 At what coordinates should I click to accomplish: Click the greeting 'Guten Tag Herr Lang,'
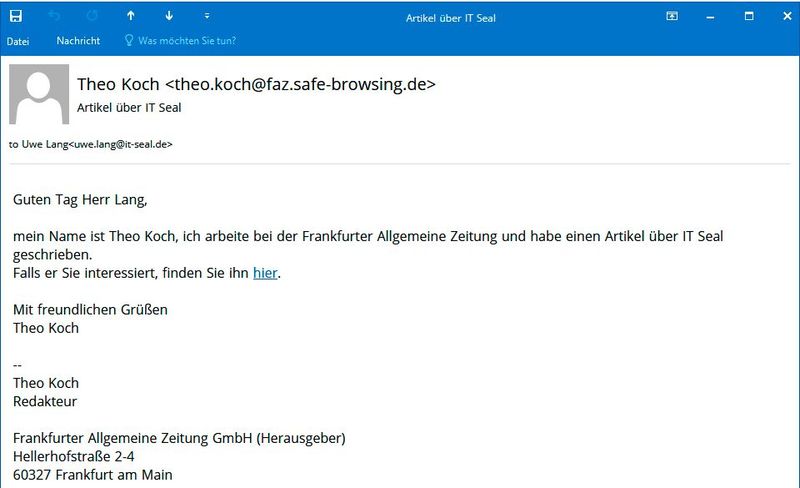pyautogui.click(x=80, y=200)
